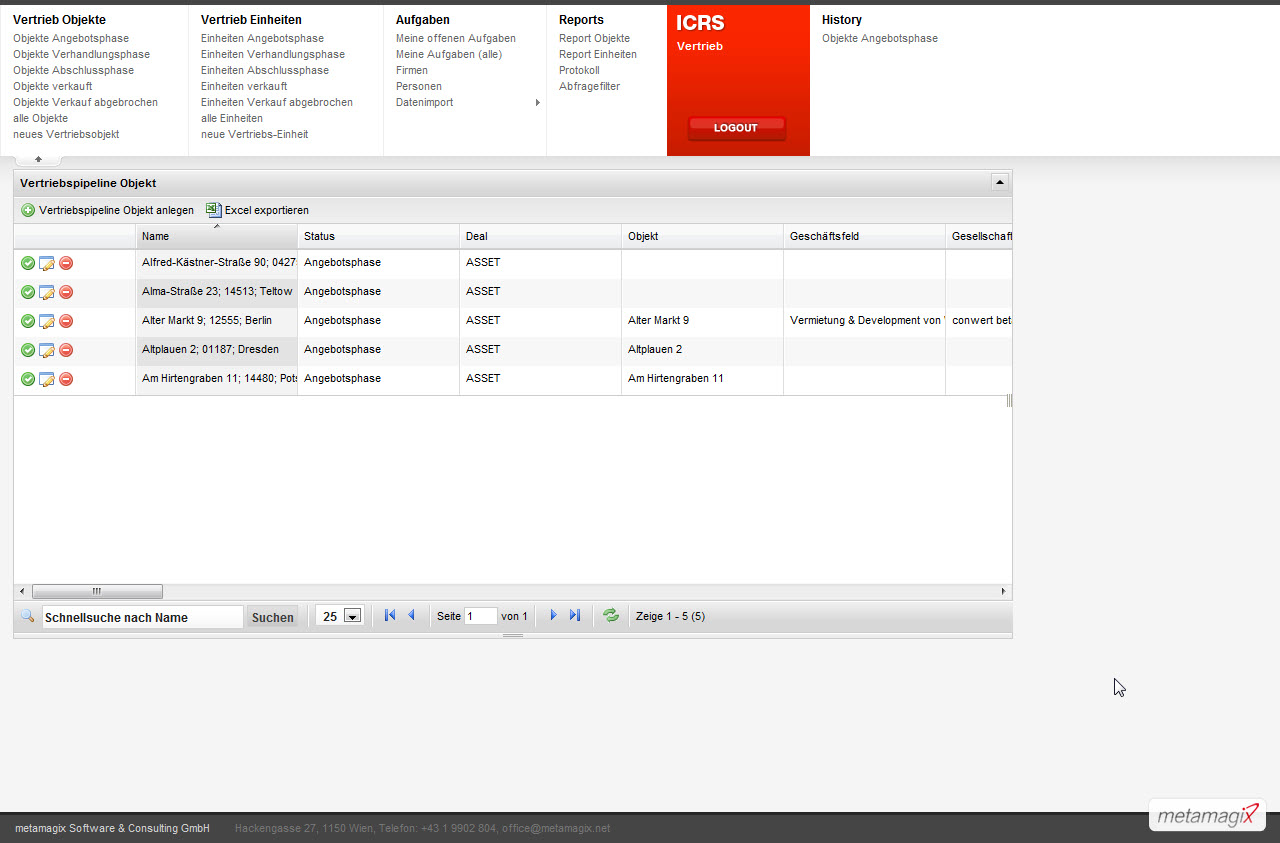Click red delete icon in Alter Markt row
The height and width of the screenshot is (843, 1280).
tap(66, 321)
